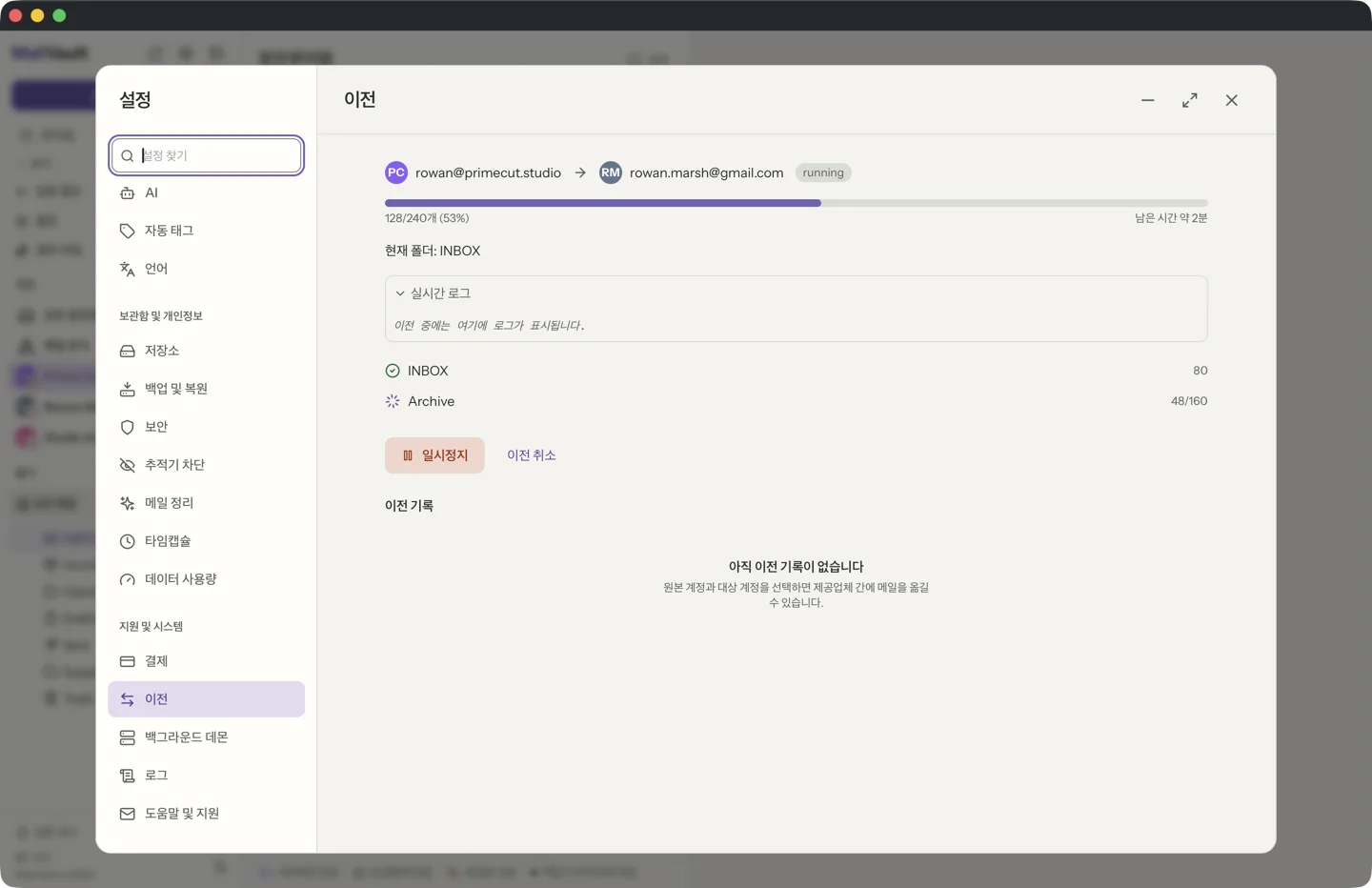This screenshot has width=1372, height=888.
Task: Click the Archive loading spinner icon
Action: [x=393, y=401]
